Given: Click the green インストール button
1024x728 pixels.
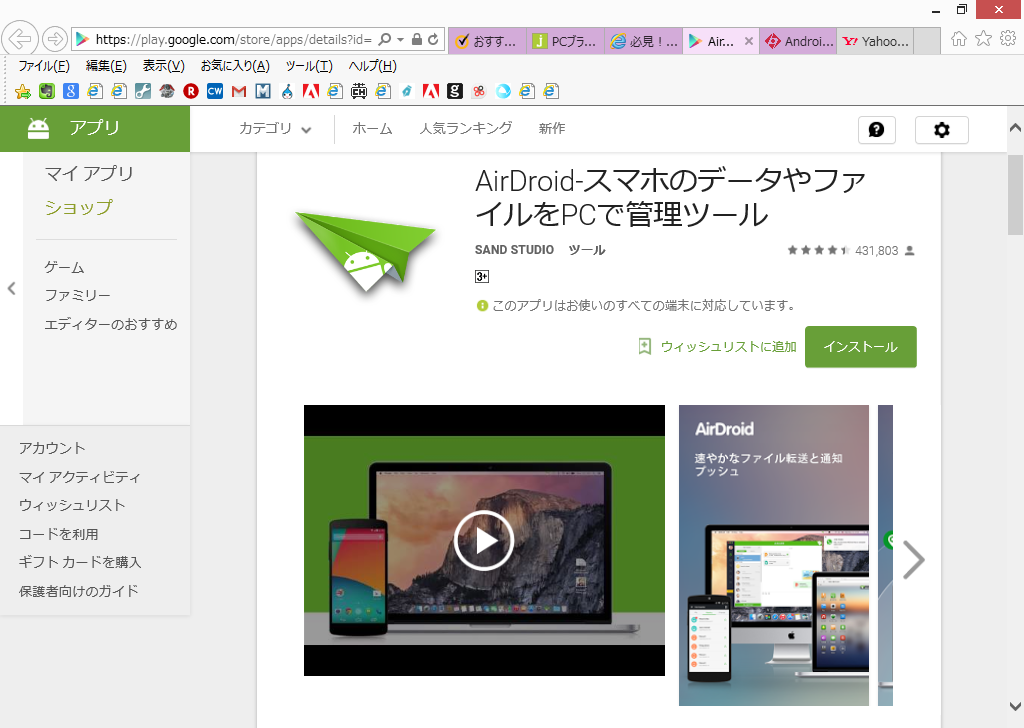Looking at the screenshot, I should click(861, 347).
